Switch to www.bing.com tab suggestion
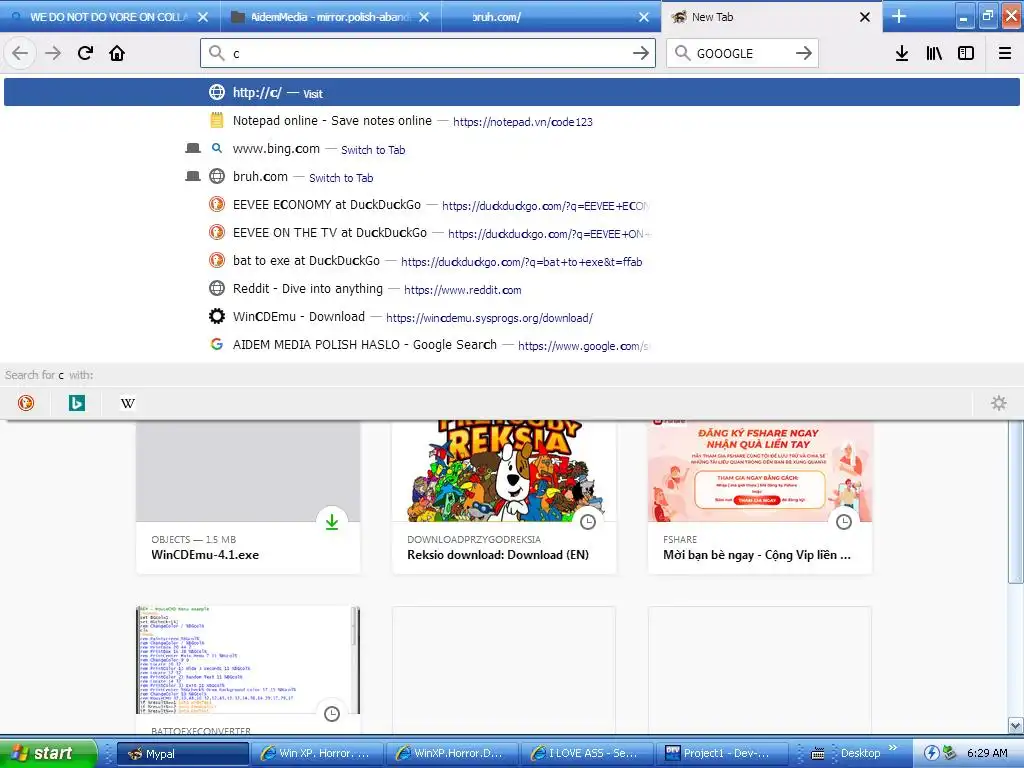The image size is (1024, 768). (512, 149)
